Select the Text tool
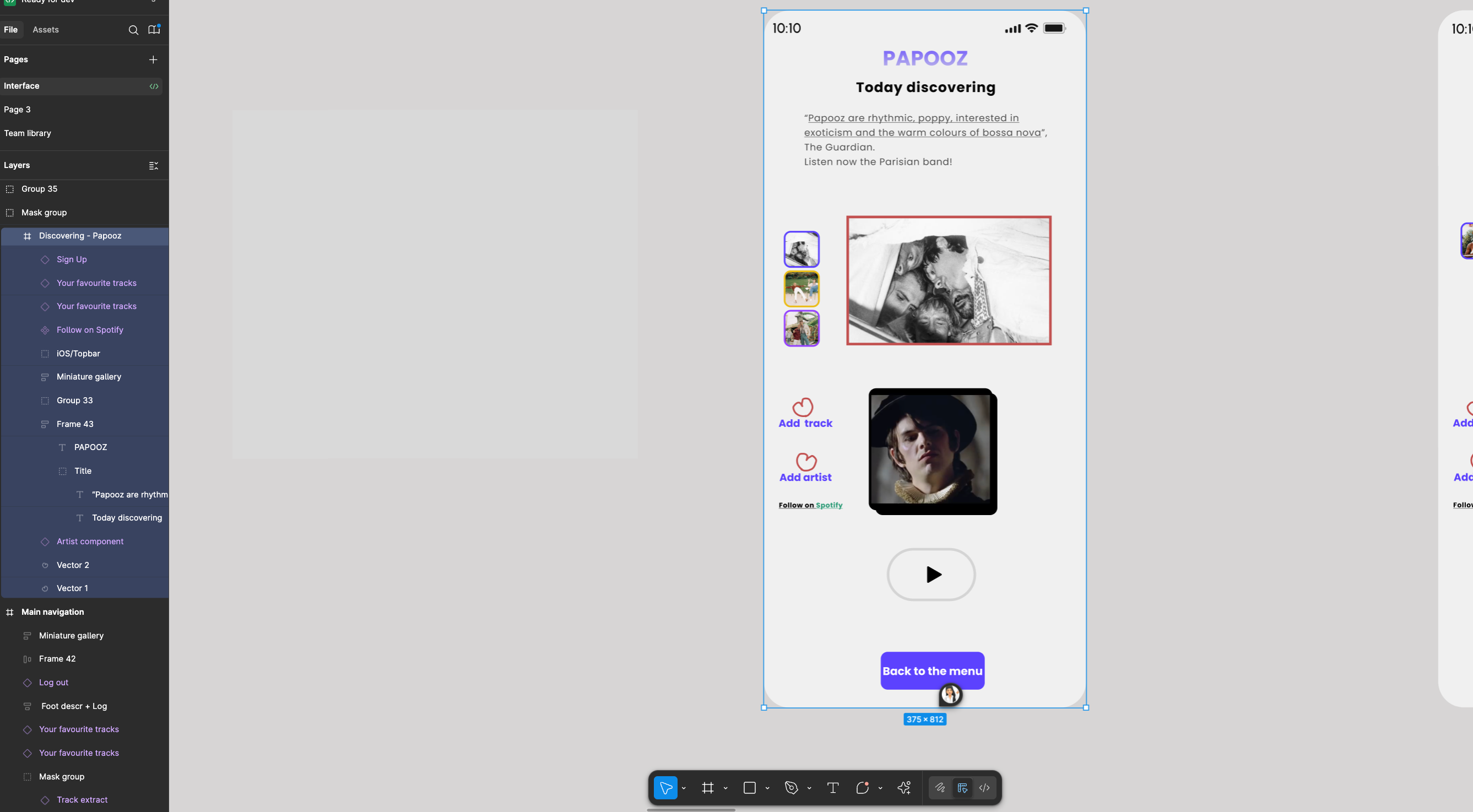The image size is (1473, 812). click(x=833, y=788)
